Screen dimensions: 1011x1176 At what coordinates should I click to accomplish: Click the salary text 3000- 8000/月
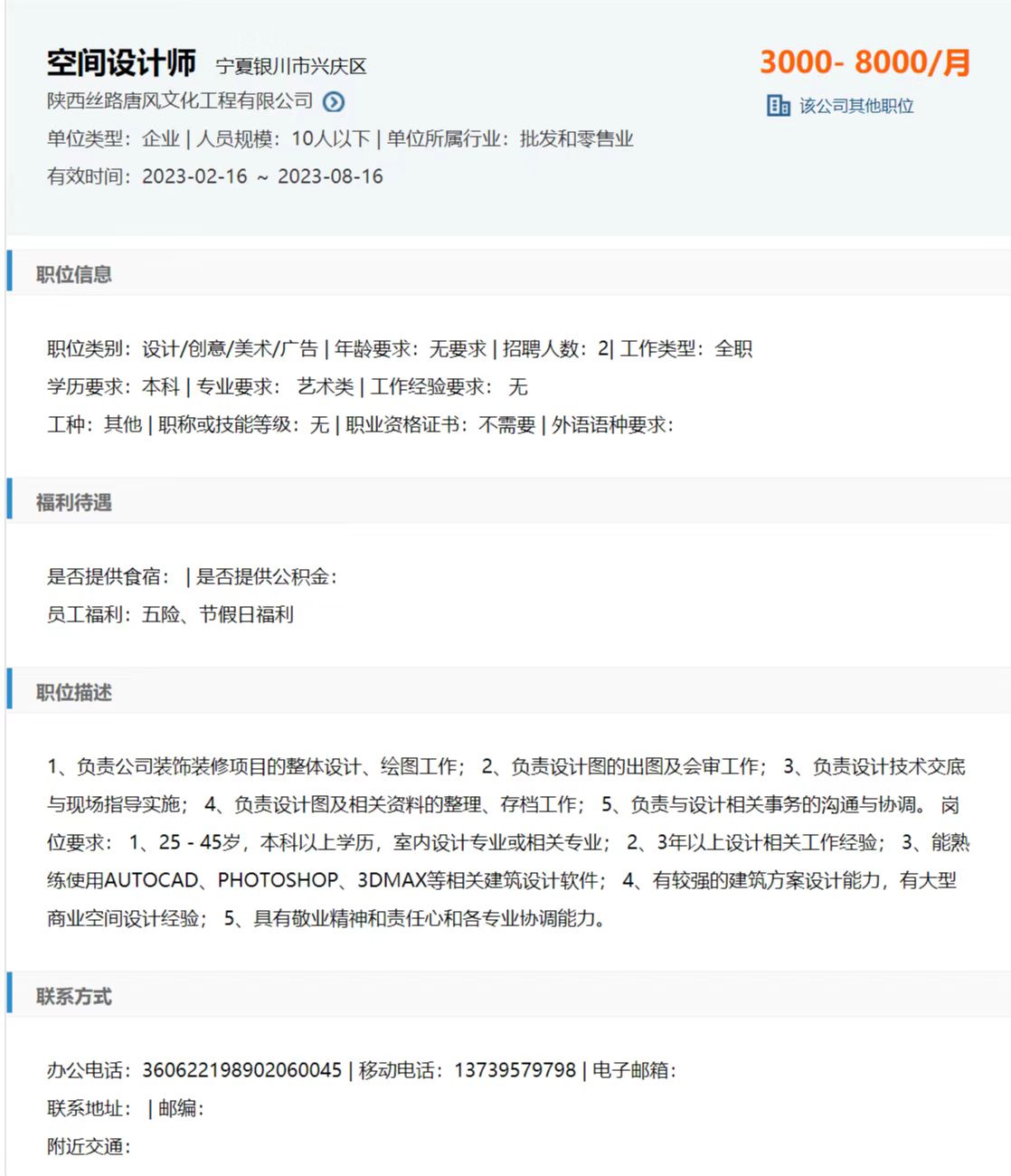pos(864,62)
